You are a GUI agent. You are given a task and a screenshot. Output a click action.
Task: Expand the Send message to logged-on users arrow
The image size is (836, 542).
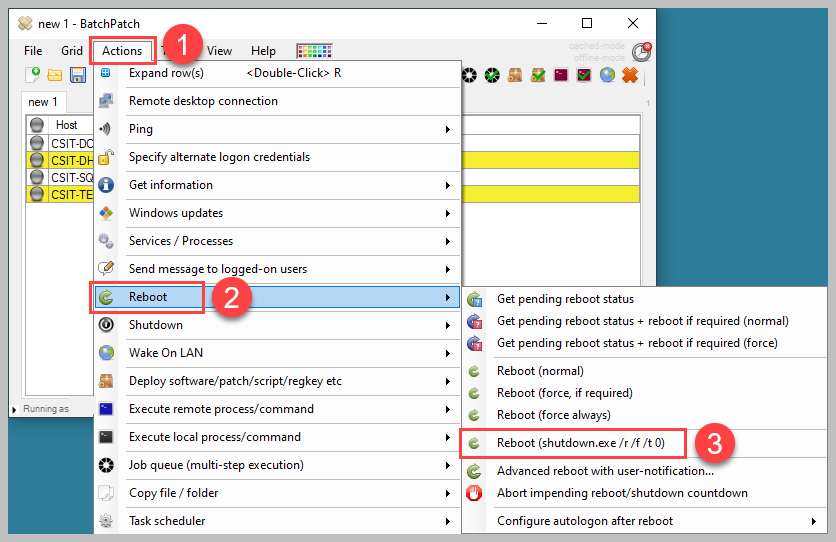point(448,270)
